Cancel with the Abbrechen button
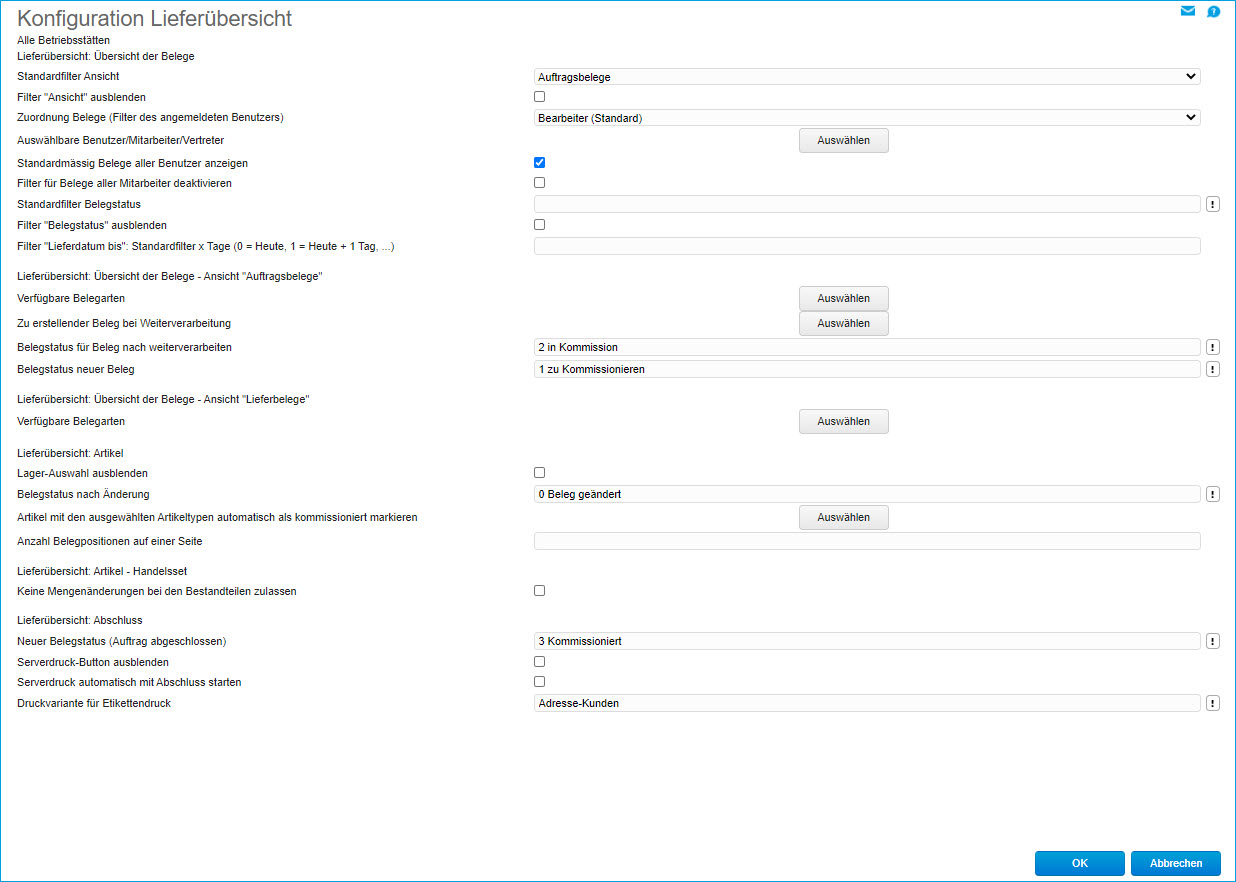 pos(1175,864)
